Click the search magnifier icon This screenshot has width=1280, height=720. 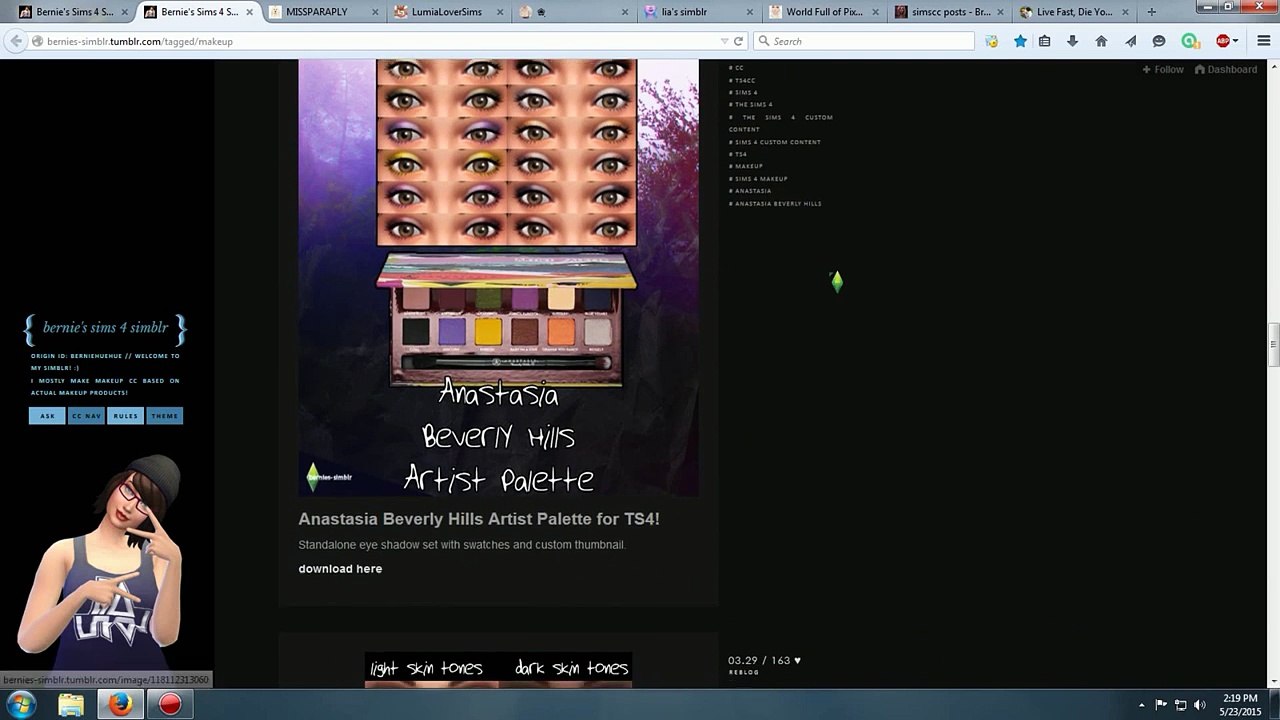click(764, 41)
